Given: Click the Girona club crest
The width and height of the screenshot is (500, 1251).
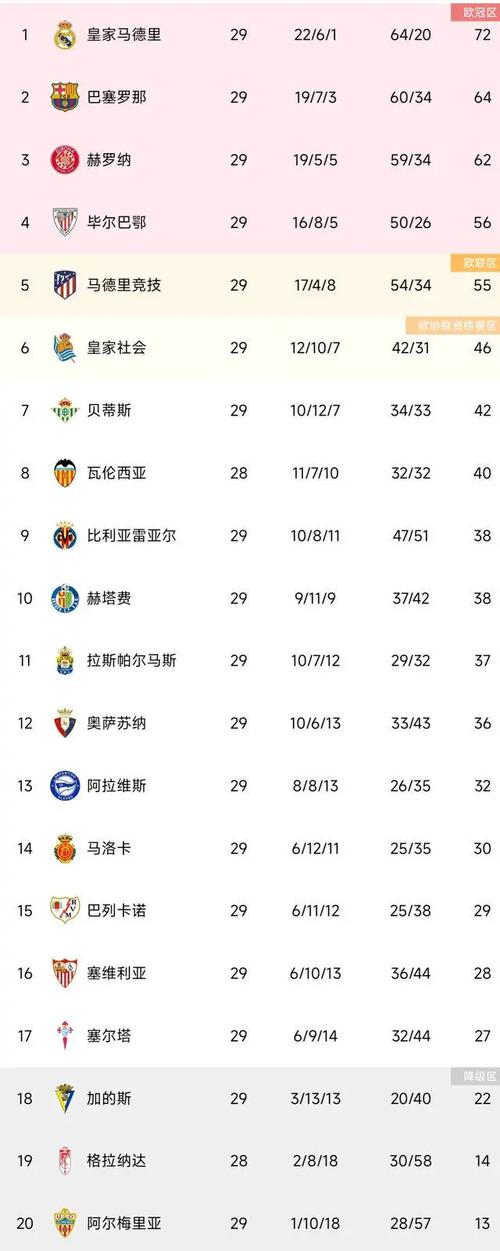Looking at the screenshot, I should (65, 160).
